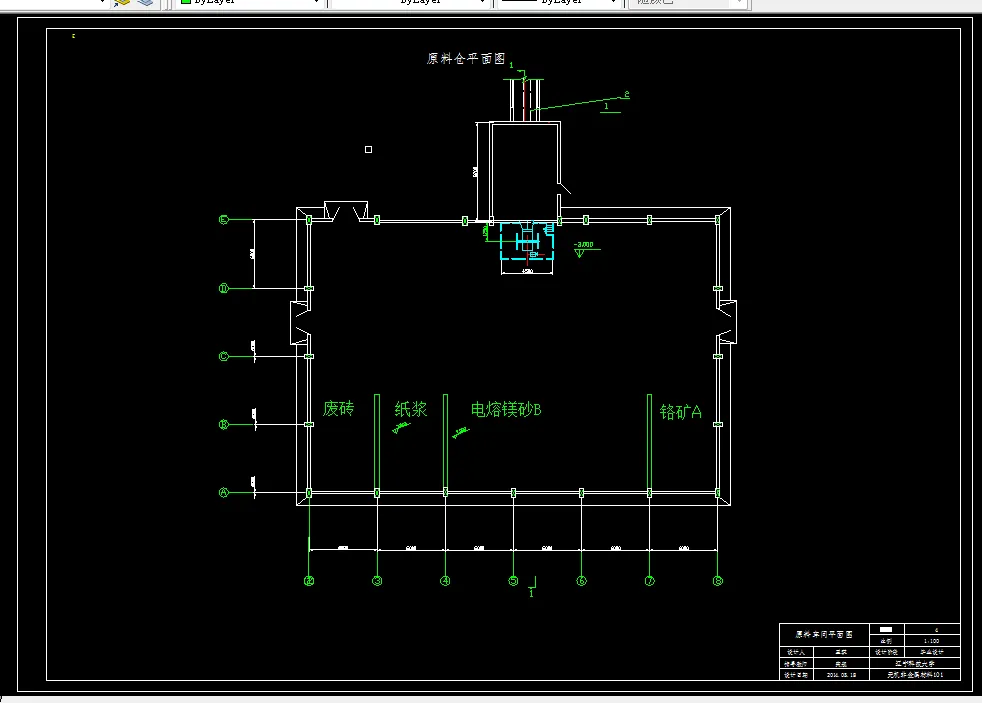Click axis bubble C on left side

click(x=224, y=357)
